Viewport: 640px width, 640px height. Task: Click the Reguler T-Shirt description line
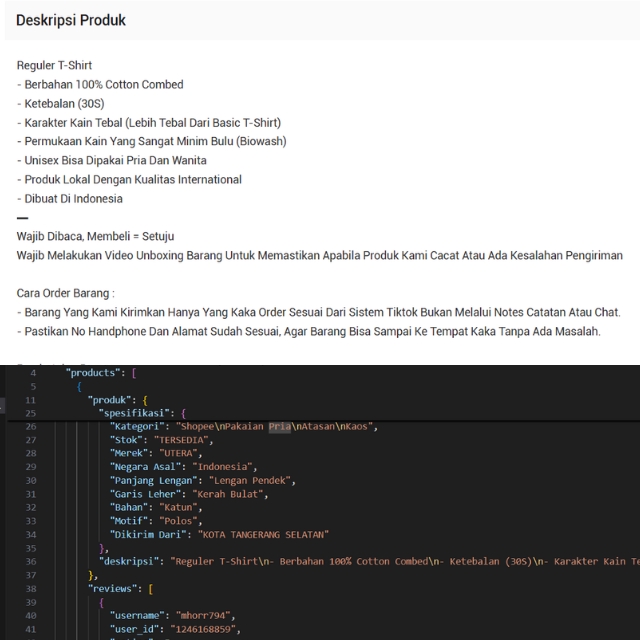(54, 66)
